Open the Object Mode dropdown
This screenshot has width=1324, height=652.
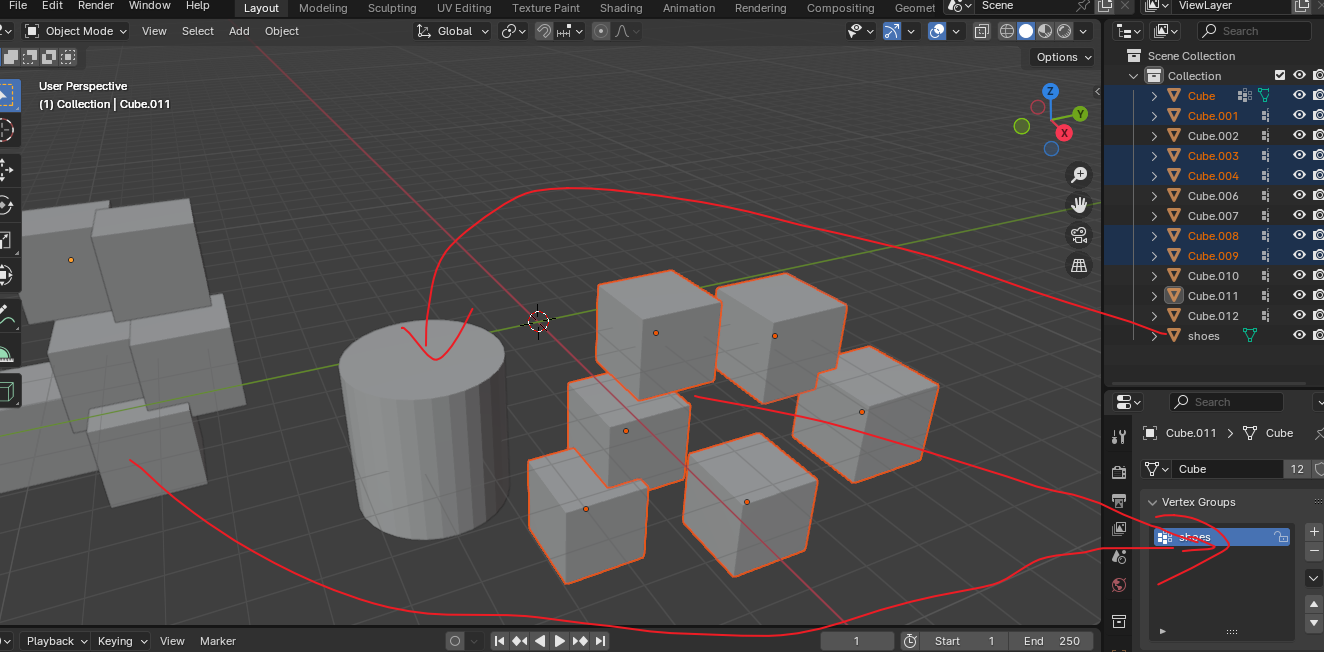(77, 31)
